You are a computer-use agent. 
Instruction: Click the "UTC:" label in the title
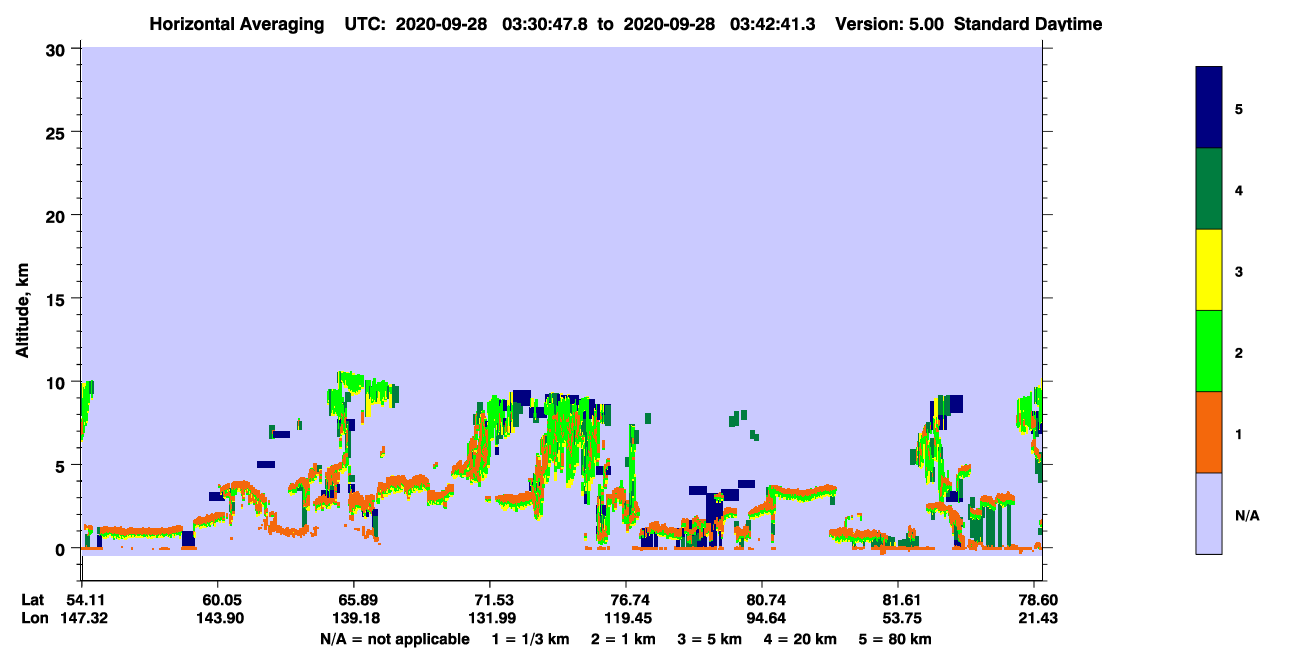point(365,24)
